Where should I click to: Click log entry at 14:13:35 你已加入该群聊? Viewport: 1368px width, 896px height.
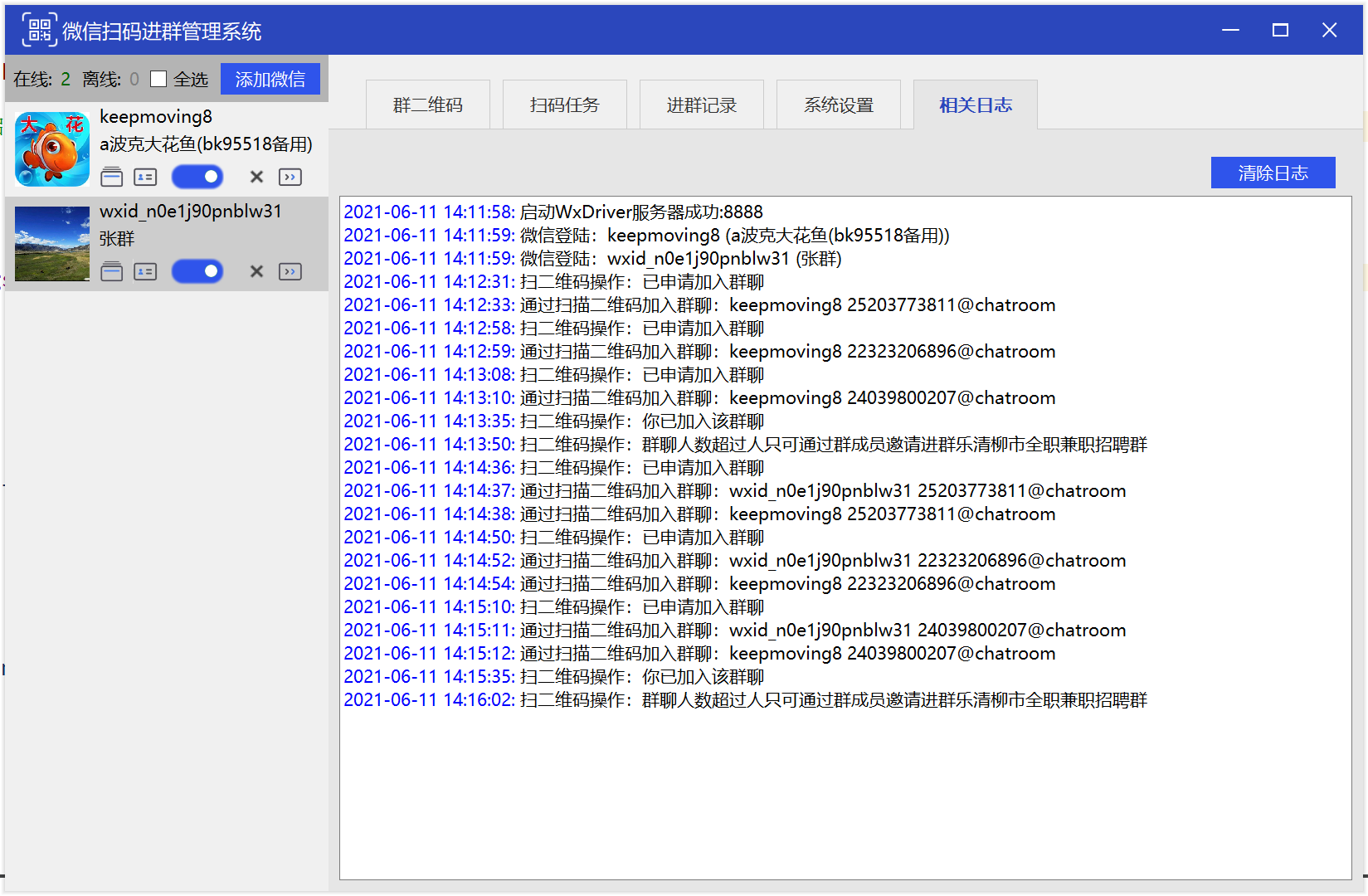(x=553, y=421)
